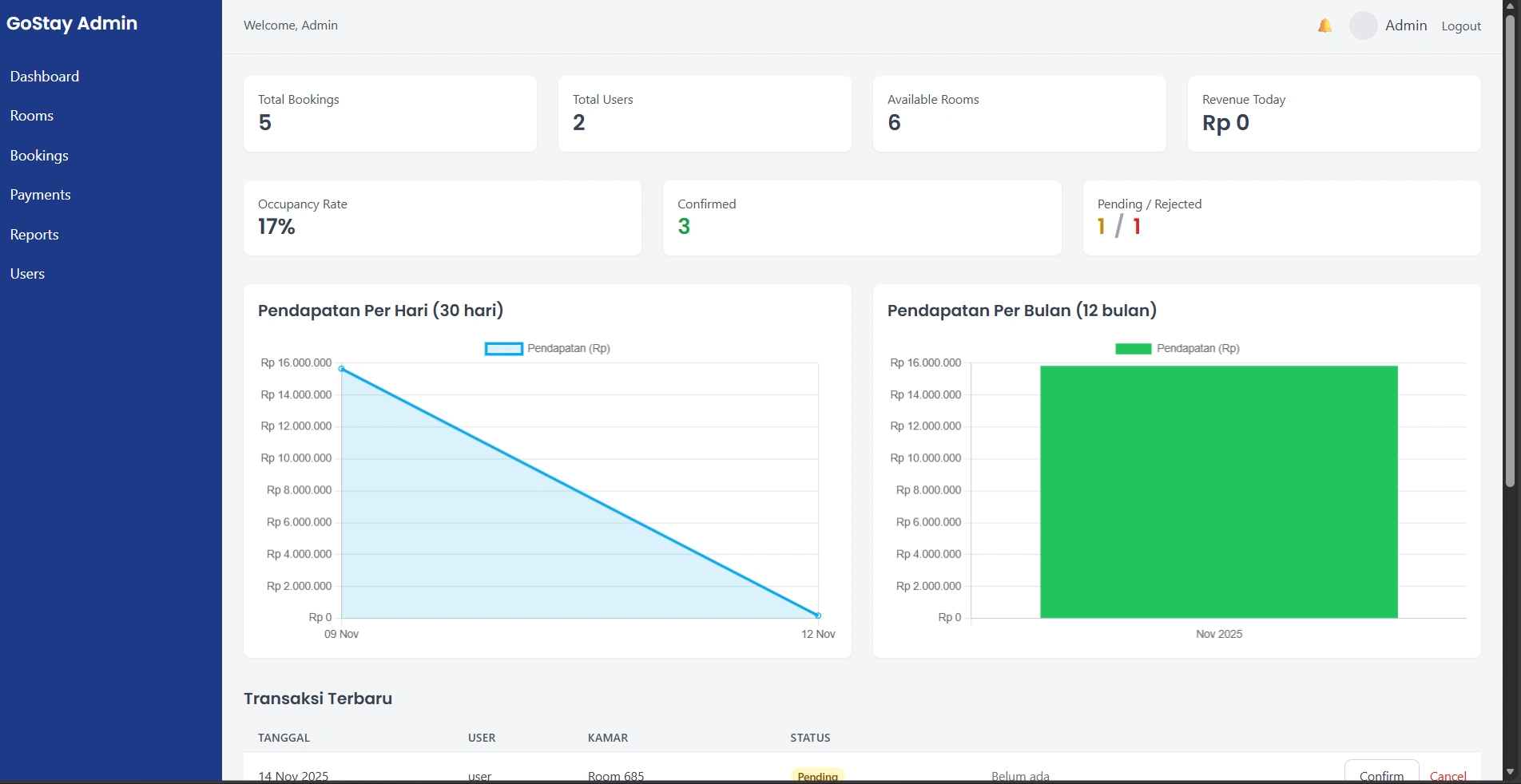1521x784 pixels.
Task: Open the Users sidebar item
Action: (x=27, y=274)
